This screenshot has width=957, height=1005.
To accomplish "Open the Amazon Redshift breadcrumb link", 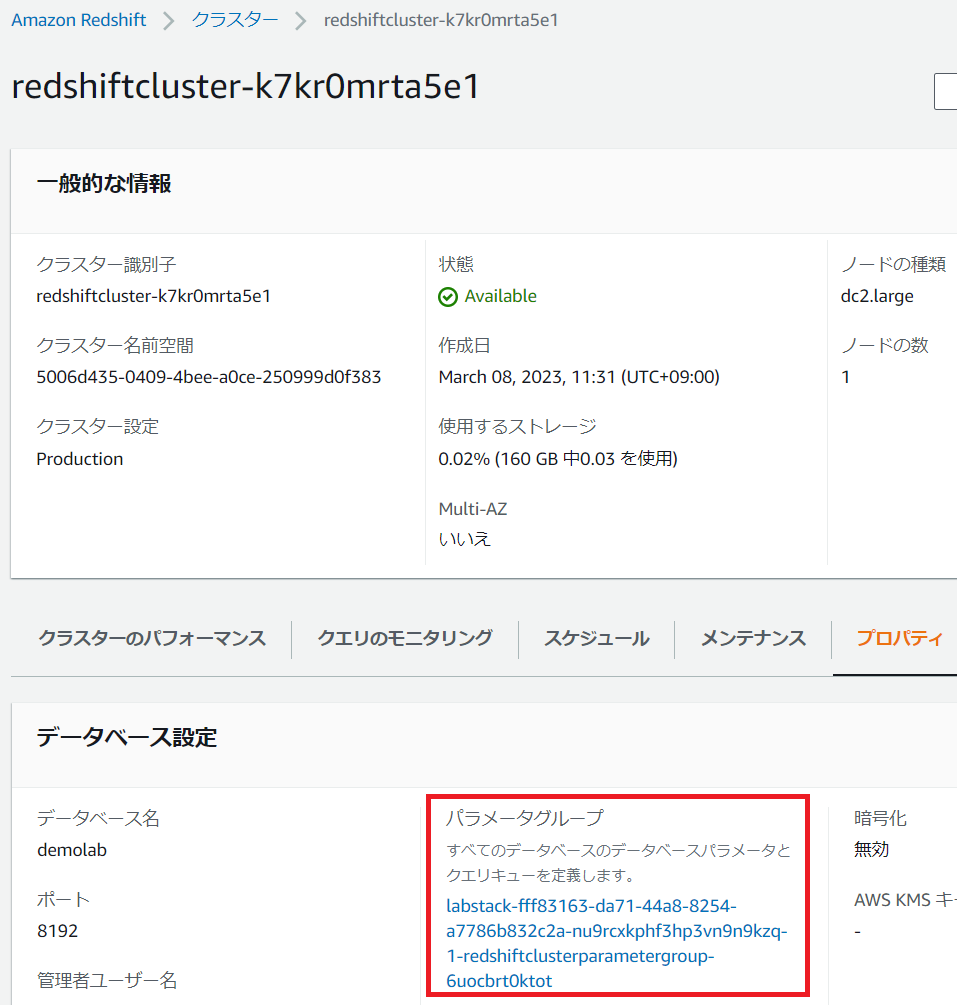I will click(79, 21).
